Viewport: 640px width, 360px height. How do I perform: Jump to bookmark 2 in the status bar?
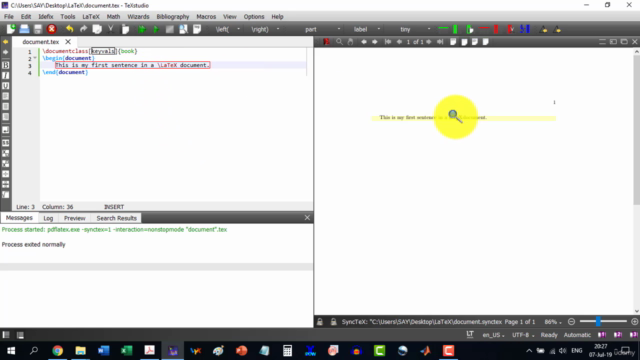coord(618,335)
